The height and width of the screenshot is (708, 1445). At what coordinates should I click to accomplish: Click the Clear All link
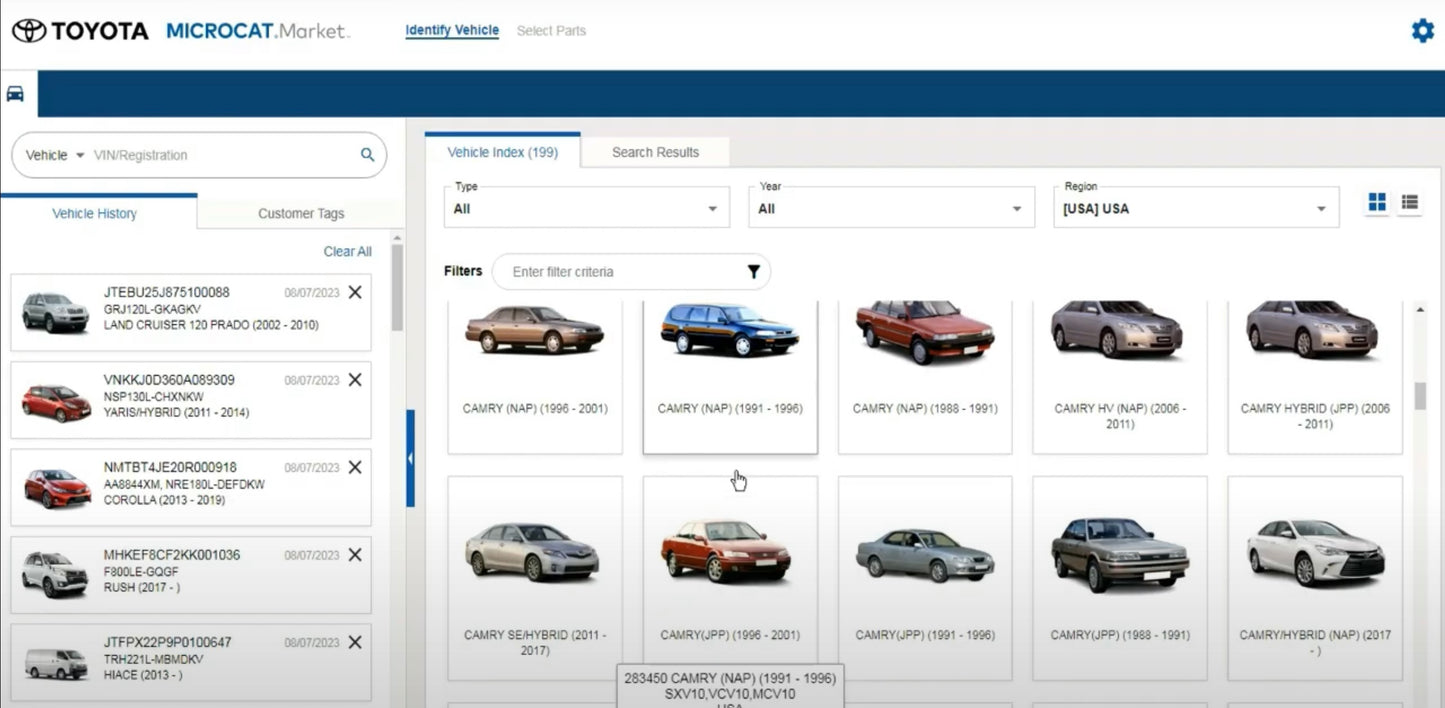point(347,252)
